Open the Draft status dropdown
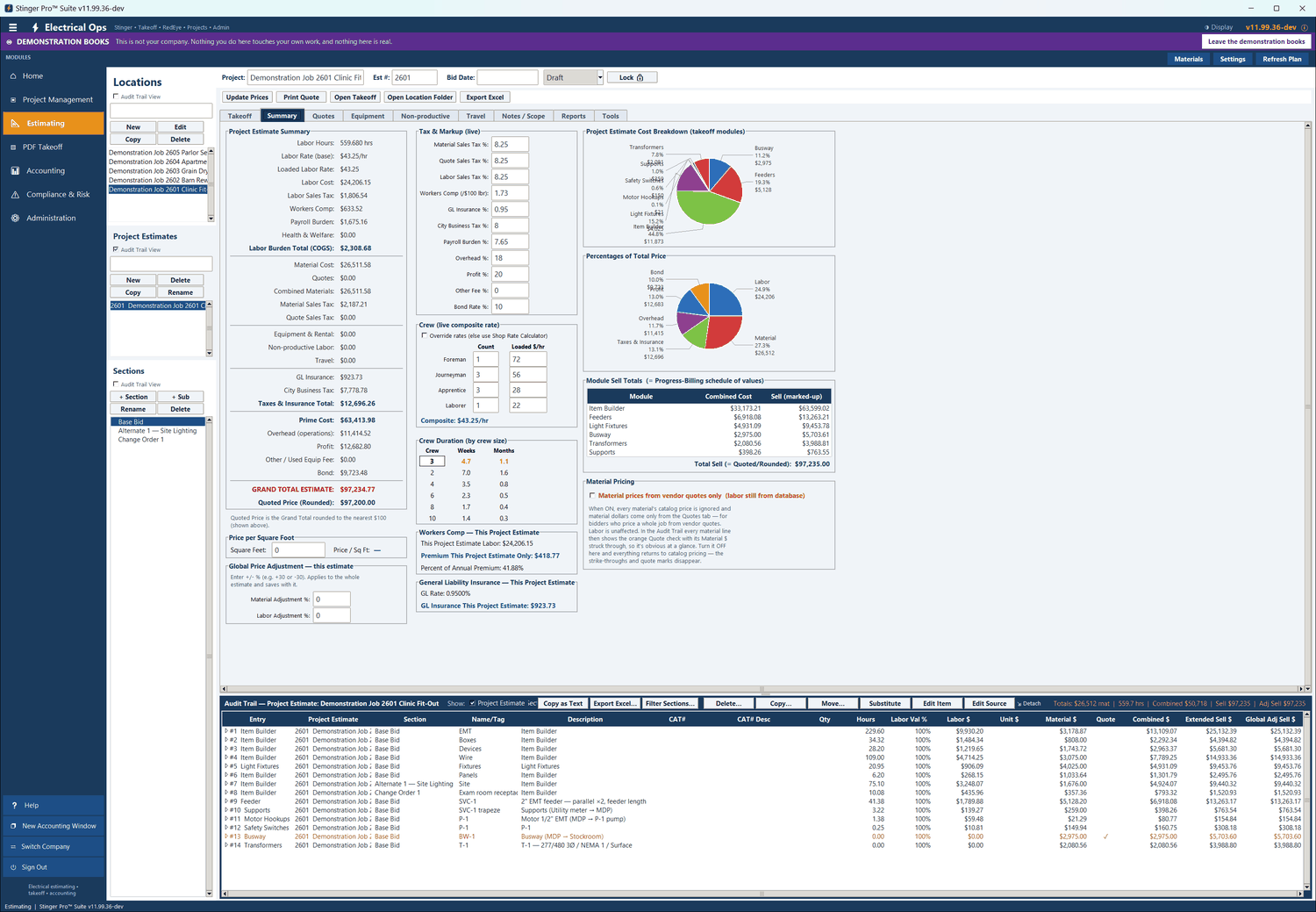This screenshot has width=1316, height=912. pos(600,77)
